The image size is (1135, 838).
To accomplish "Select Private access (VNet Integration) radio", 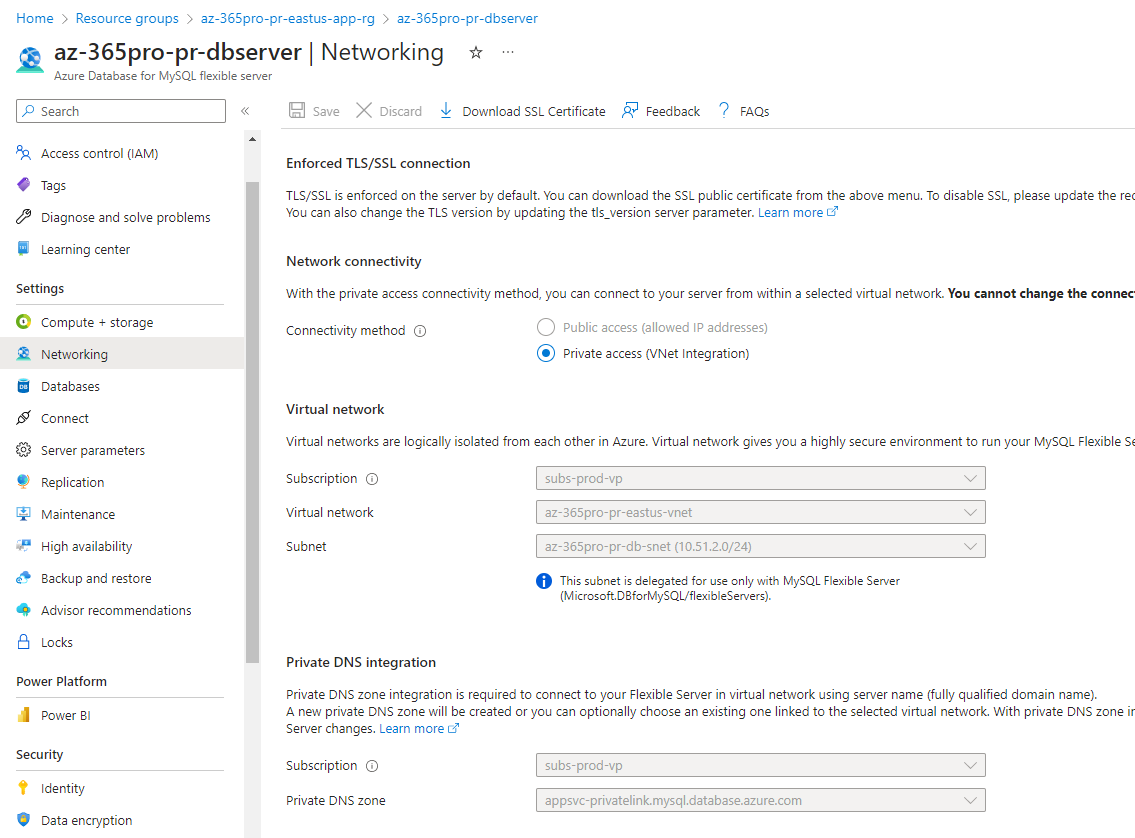I will pyautogui.click(x=546, y=353).
